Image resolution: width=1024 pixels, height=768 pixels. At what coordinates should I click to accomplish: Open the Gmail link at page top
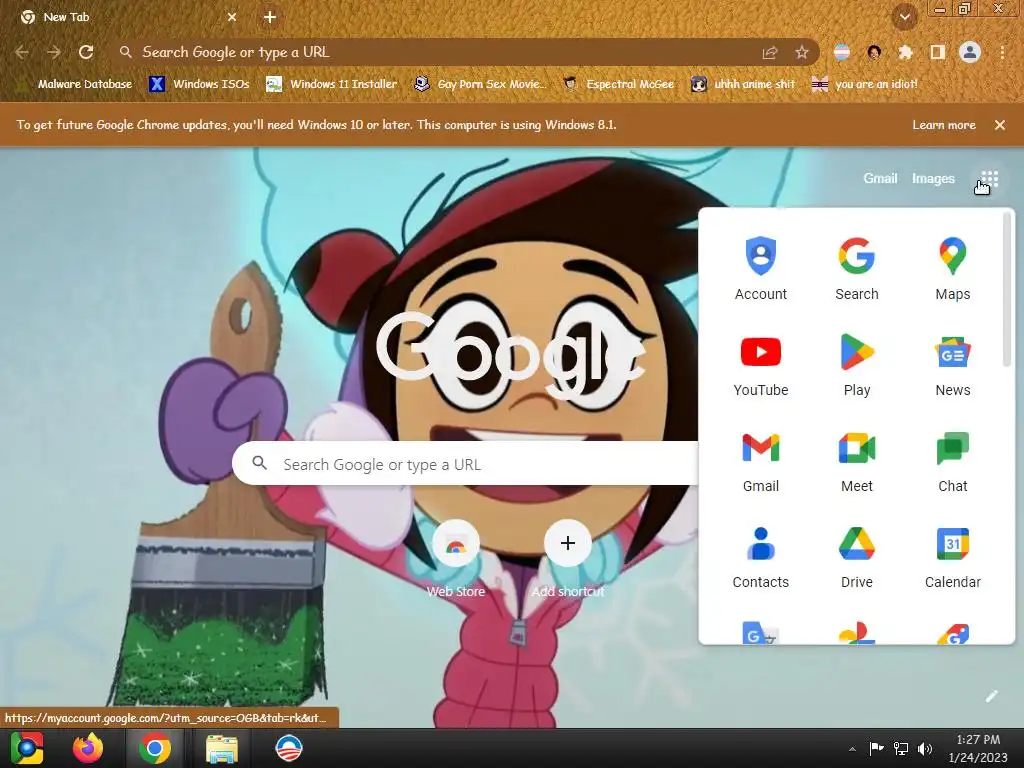click(x=880, y=178)
